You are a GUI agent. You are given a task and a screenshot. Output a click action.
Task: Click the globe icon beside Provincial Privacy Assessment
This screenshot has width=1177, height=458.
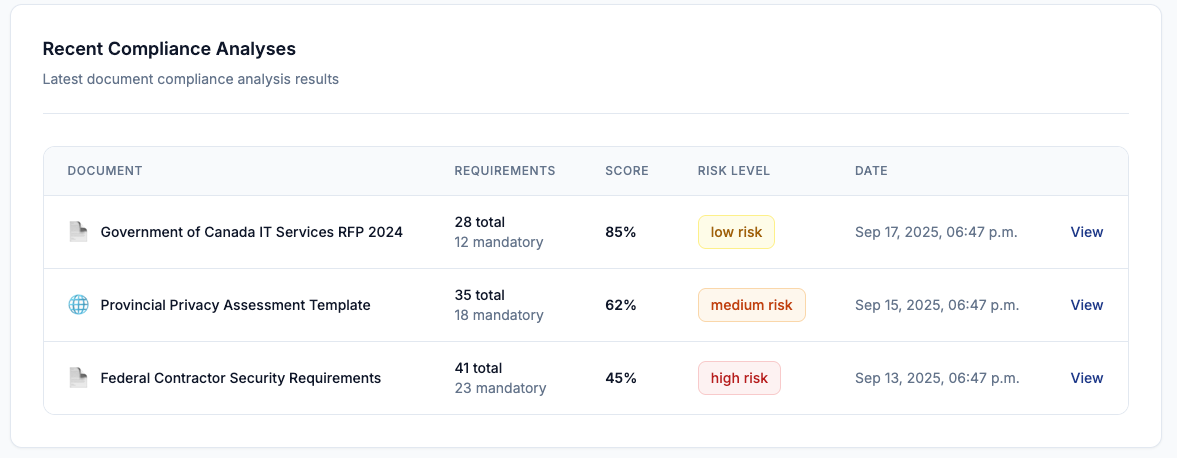(x=78, y=305)
